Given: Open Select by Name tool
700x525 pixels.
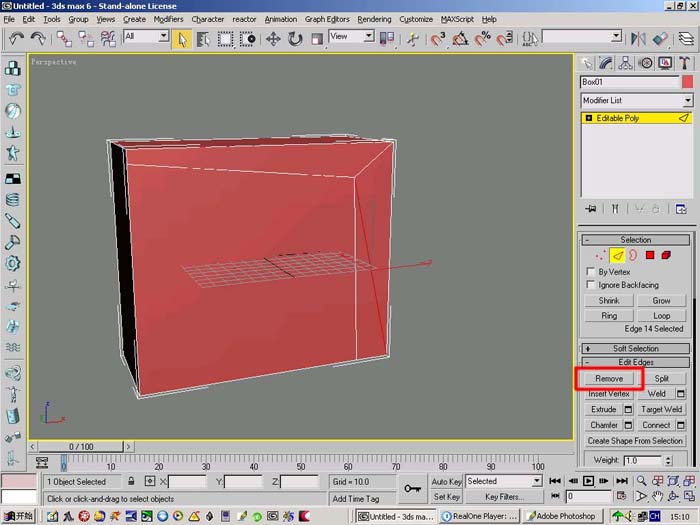Looking at the screenshot, I should (x=204, y=39).
